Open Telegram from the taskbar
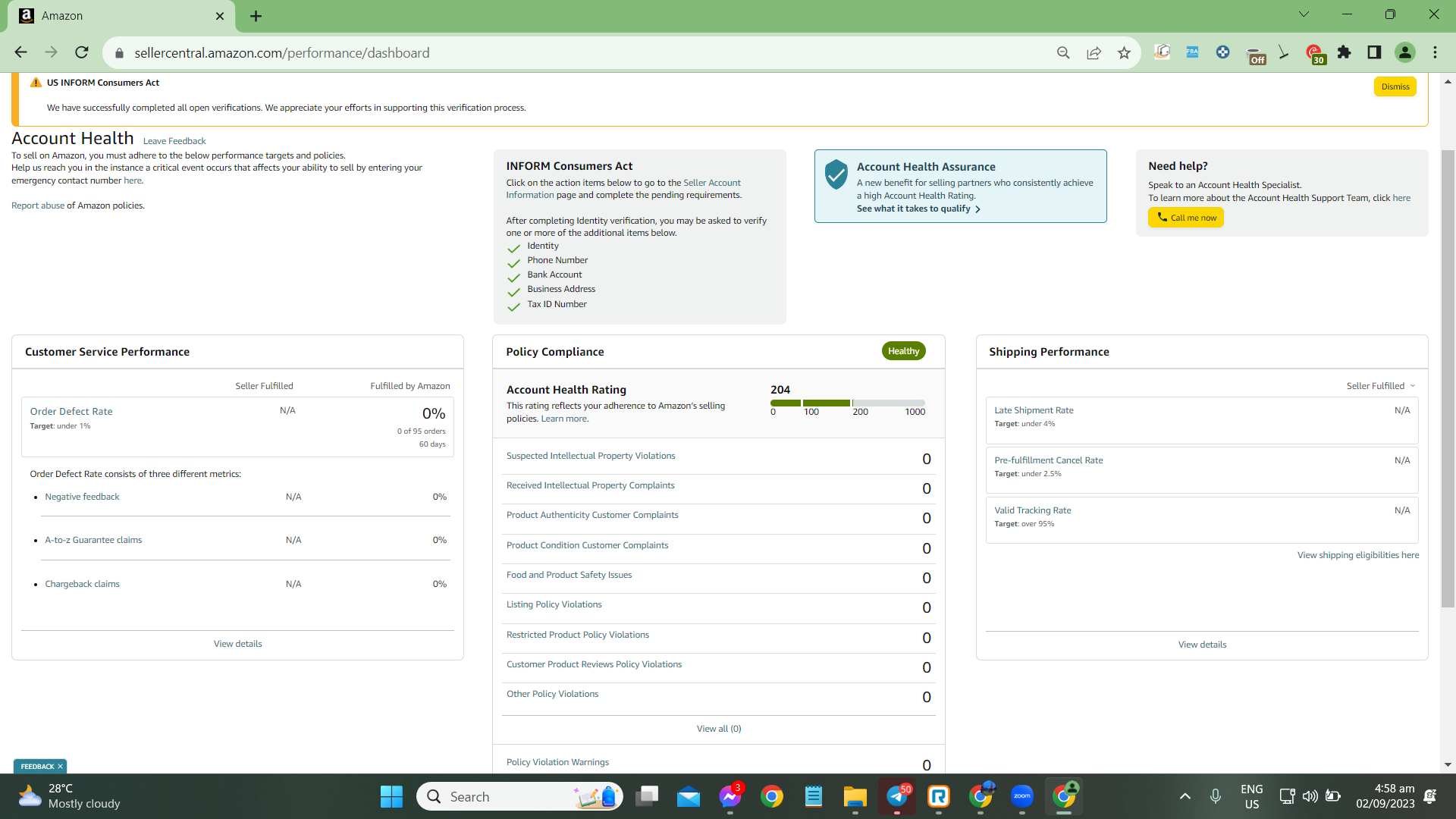 [897, 796]
